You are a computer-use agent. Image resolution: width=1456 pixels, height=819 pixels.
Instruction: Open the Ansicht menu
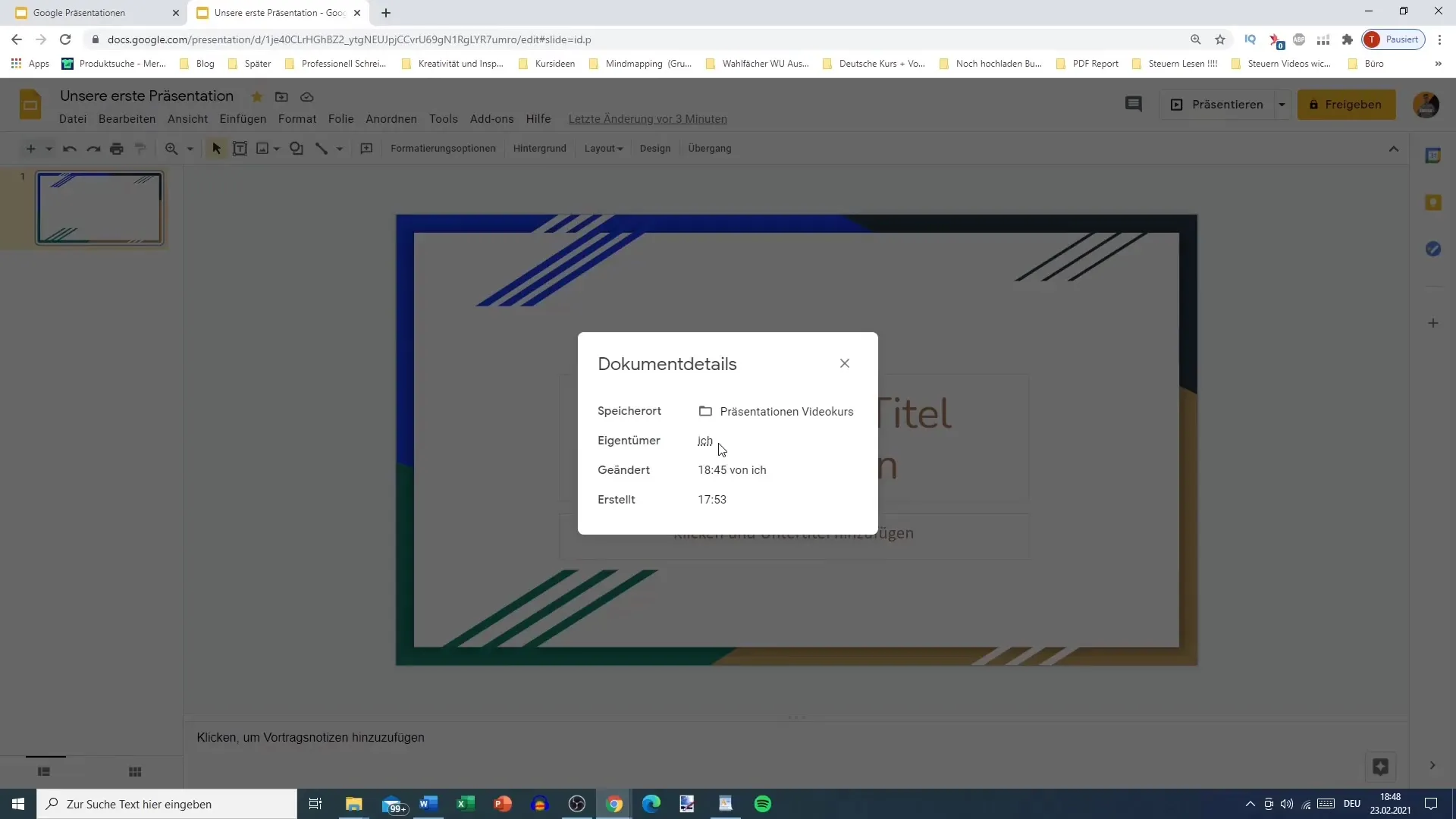[187, 118]
